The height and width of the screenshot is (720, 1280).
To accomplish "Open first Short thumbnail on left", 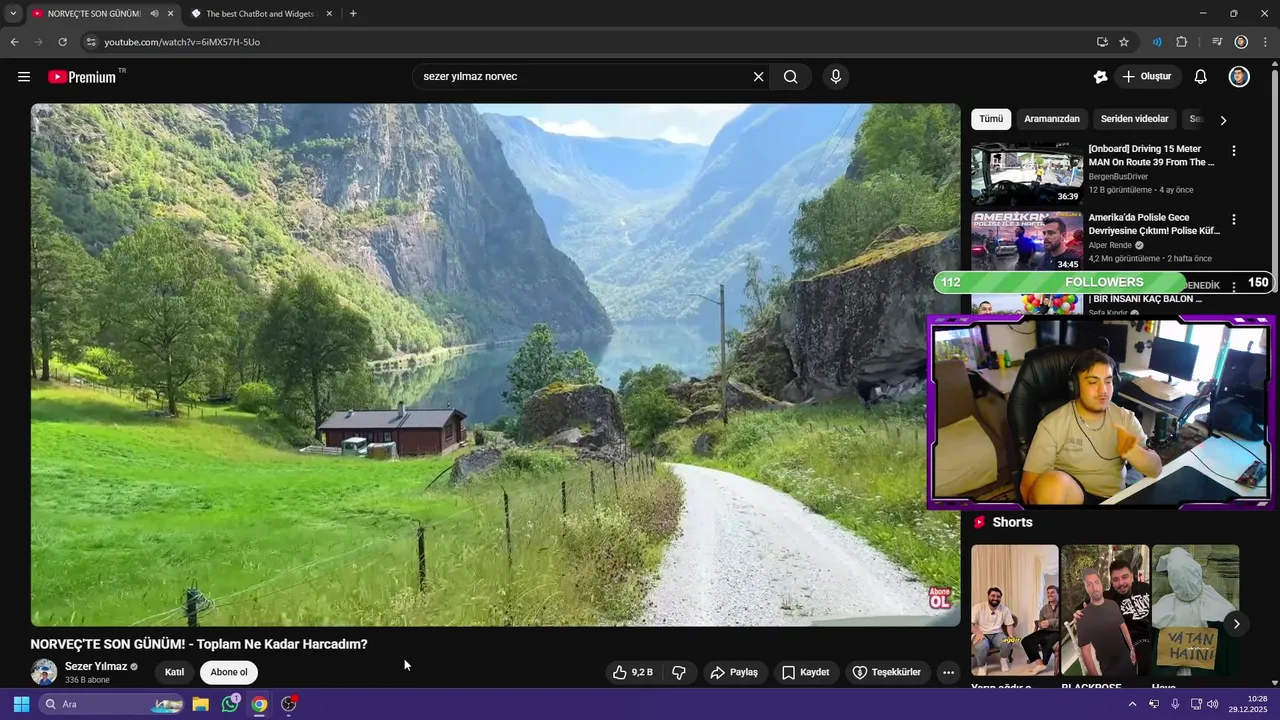I will click(x=1014, y=610).
